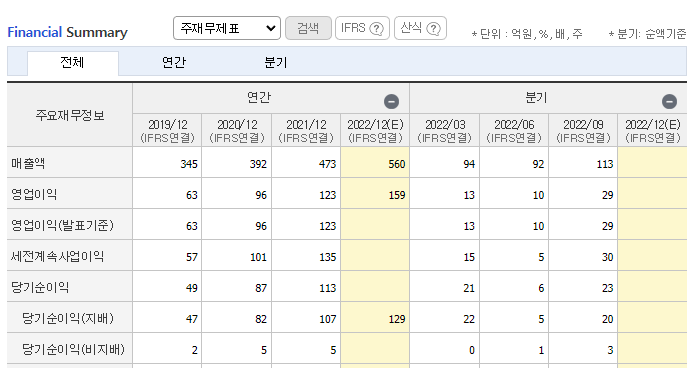Click 당기순이익(지배) value 47 for 2019/12
This screenshot has height=368, width=697.
tap(192, 319)
